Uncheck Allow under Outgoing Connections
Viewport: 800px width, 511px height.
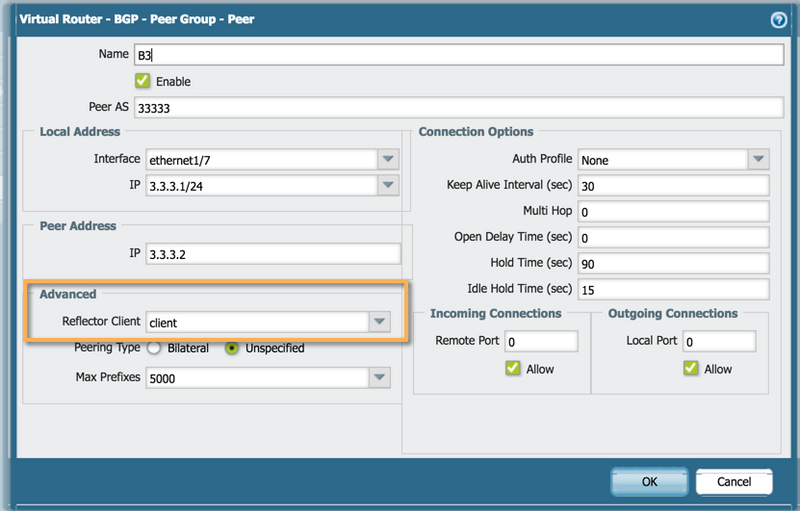[x=690, y=369]
